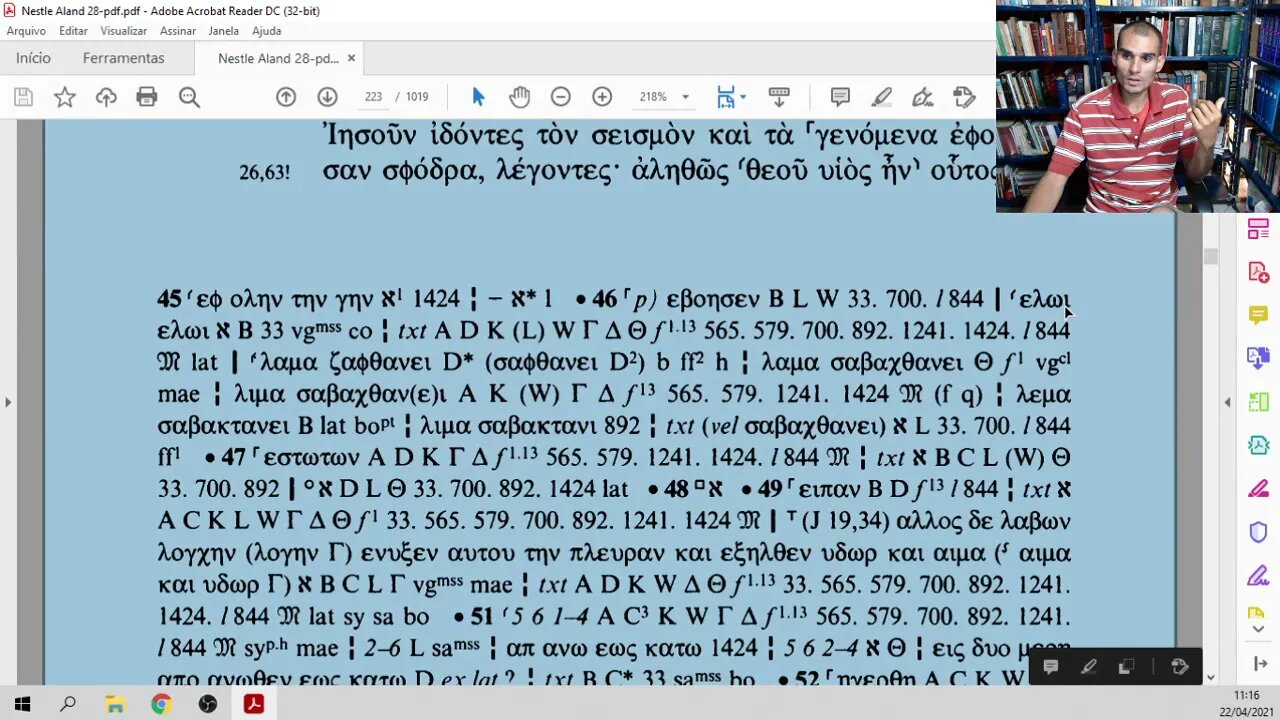Open the Create PDF sidebar tool
Viewport: 1280px width, 720px height.
pyautogui.click(x=1258, y=272)
